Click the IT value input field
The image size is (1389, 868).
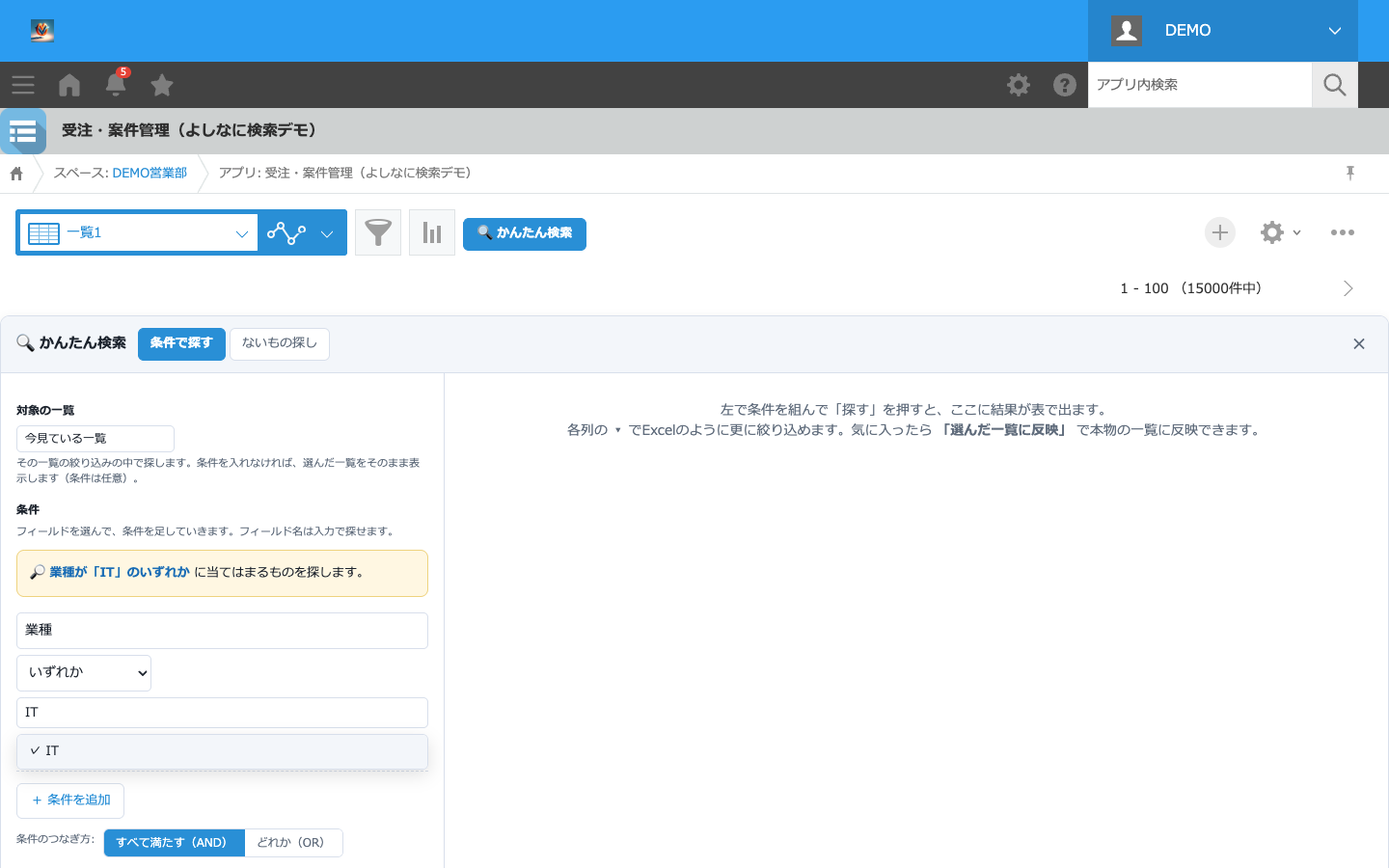[x=222, y=713]
